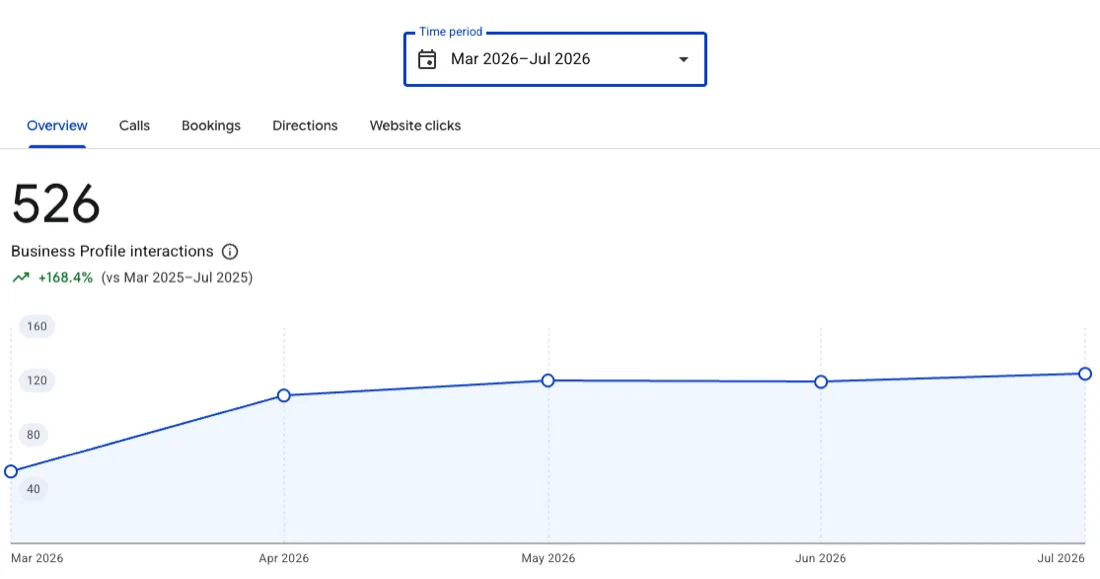
Task: Click the Business Profile interactions label
Action: [112, 251]
